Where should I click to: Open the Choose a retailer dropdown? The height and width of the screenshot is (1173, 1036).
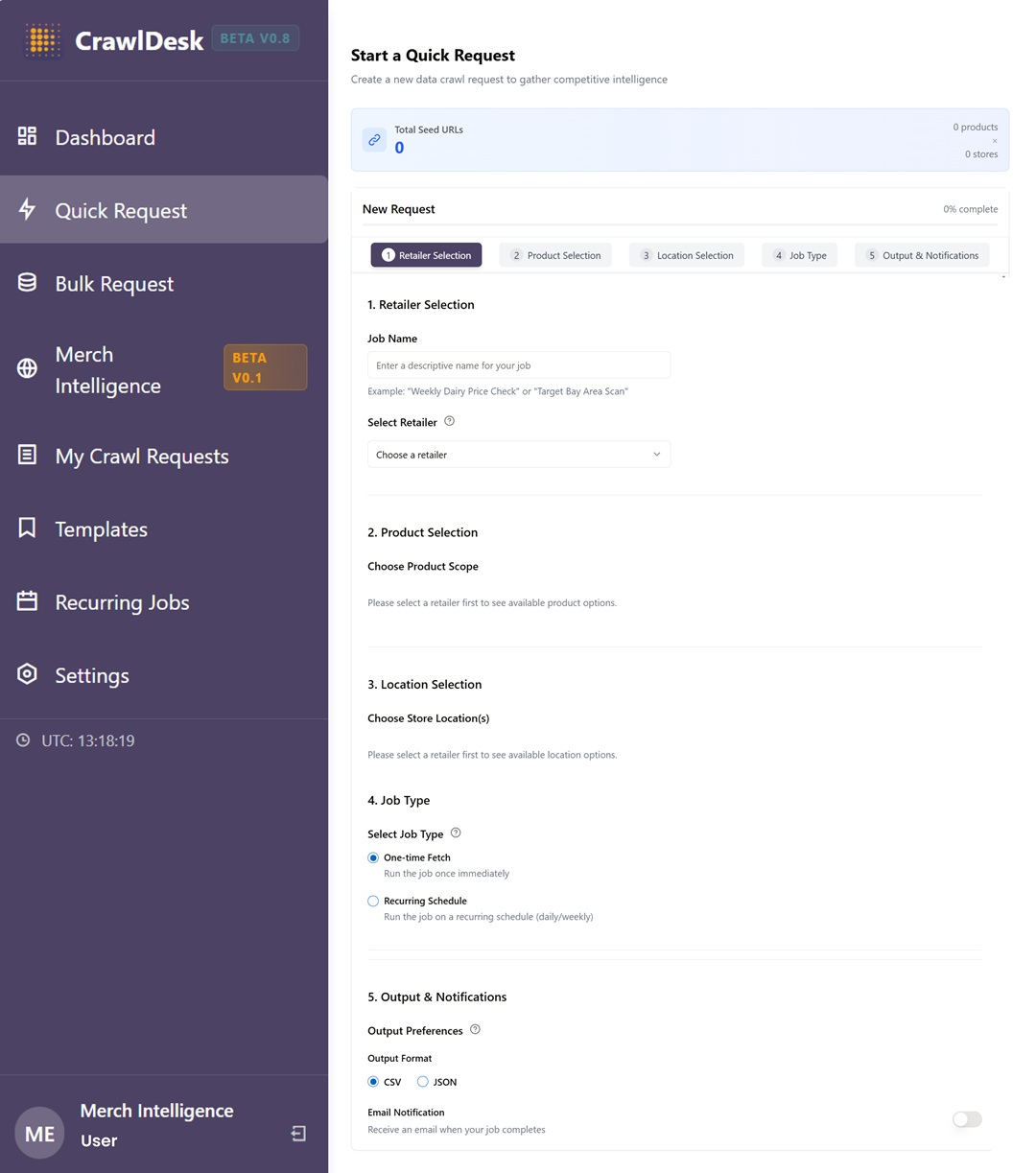pos(518,455)
